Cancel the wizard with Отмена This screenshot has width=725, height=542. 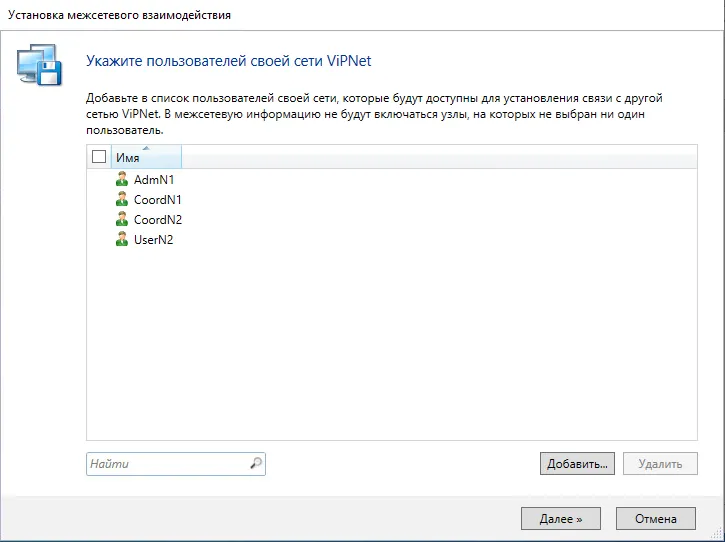(656, 519)
